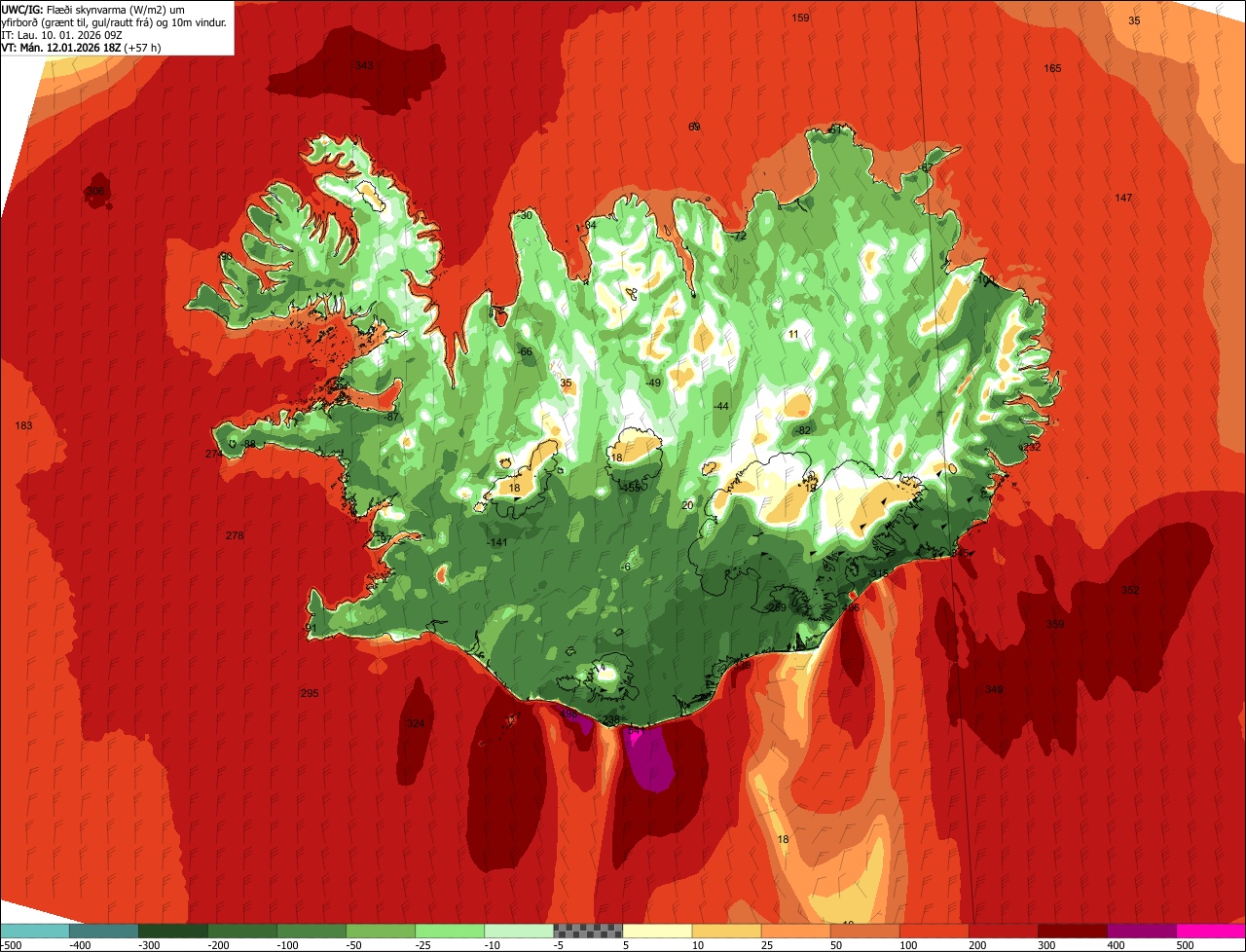This screenshot has width=1246, height=952.
Task: Click the map value "165"
Action: pos(1052,68)
